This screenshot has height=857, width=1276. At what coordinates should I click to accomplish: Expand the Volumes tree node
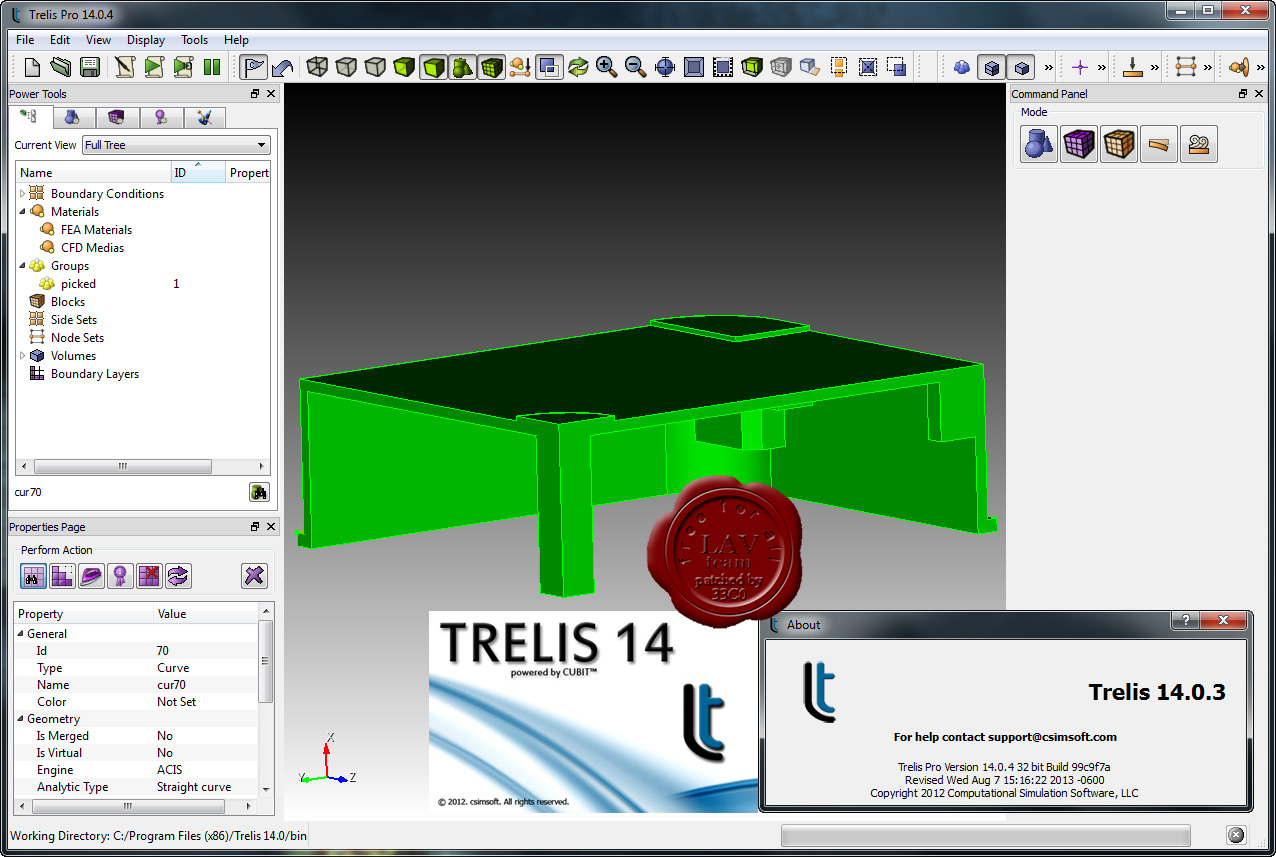click(x=23, y=355)
